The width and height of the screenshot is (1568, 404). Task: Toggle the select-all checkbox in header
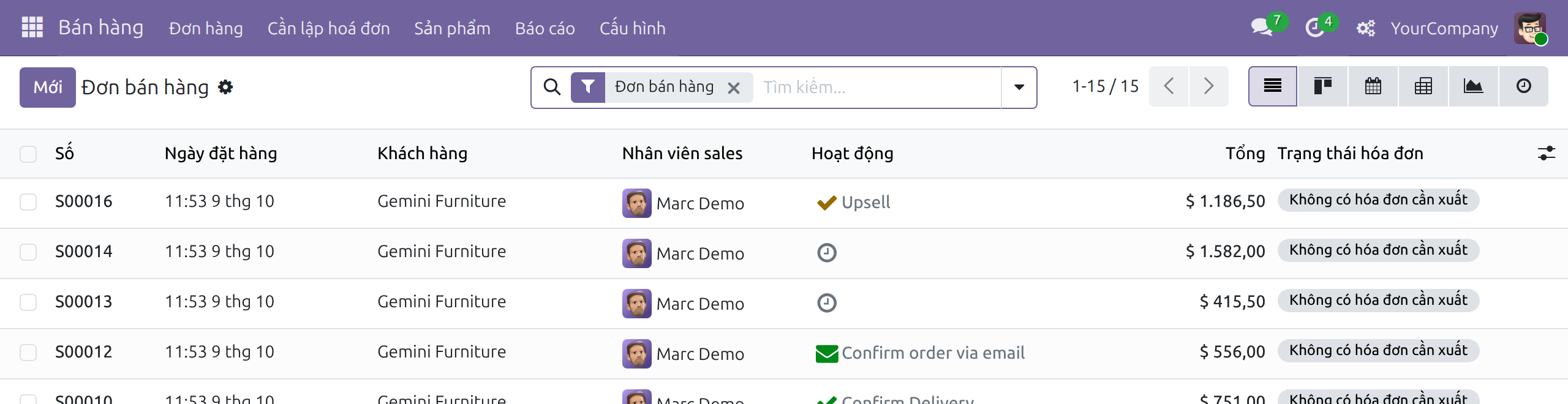pyautogui.click(x=28, y=154)
